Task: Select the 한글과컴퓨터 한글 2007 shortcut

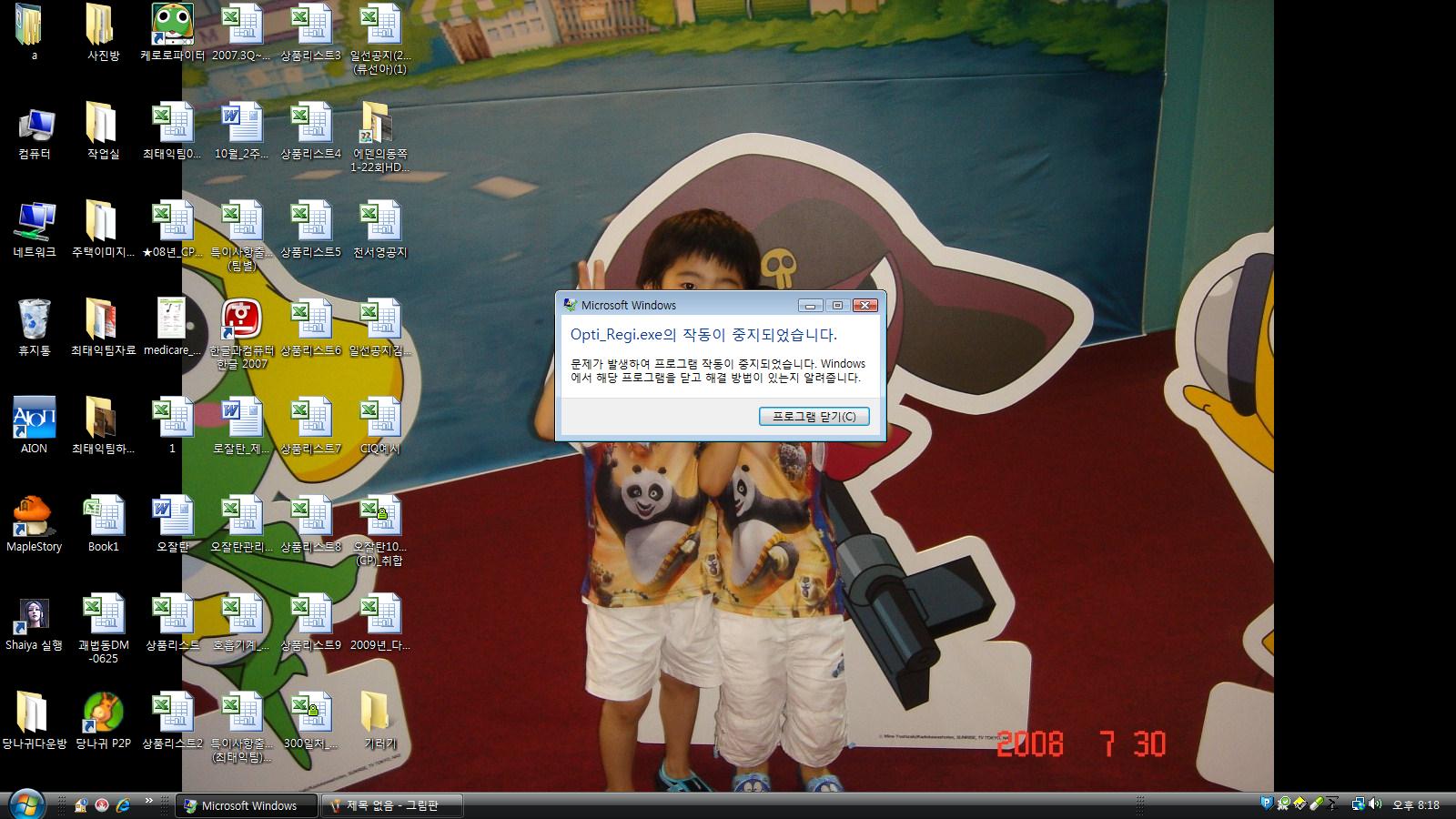Action: click(241, 334)
